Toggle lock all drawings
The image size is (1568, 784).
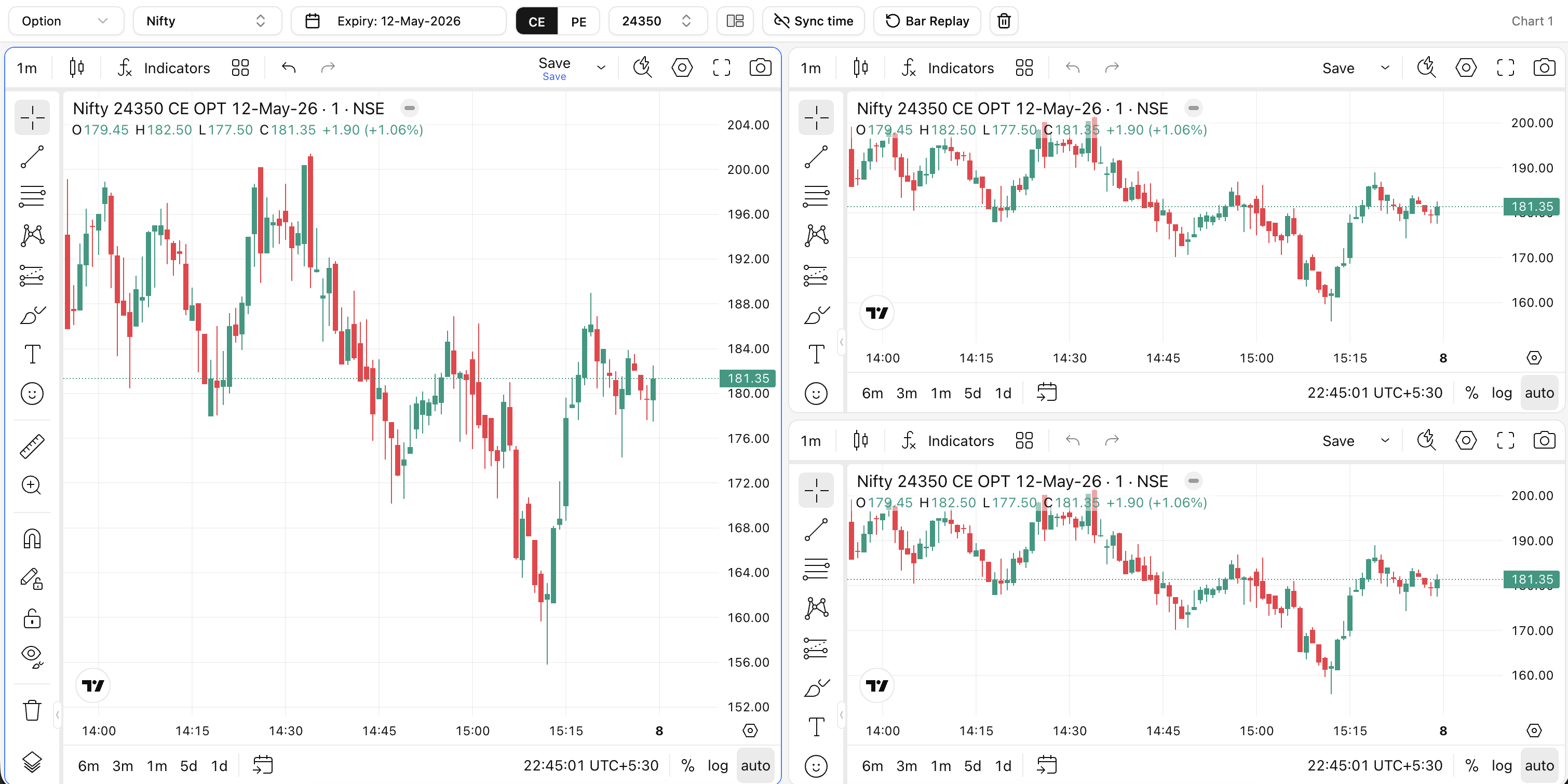[32, 618]
